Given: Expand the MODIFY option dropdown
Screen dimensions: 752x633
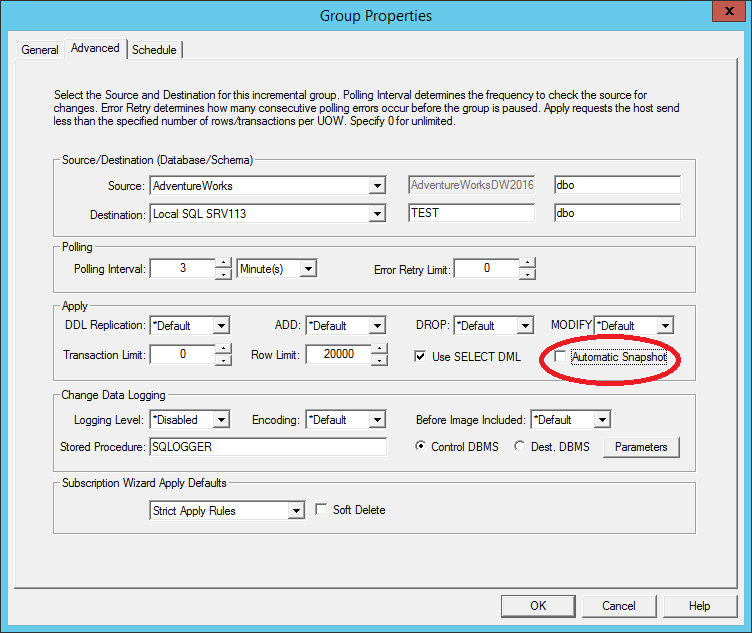Looking at the screenshot, I should click(664, 326).
